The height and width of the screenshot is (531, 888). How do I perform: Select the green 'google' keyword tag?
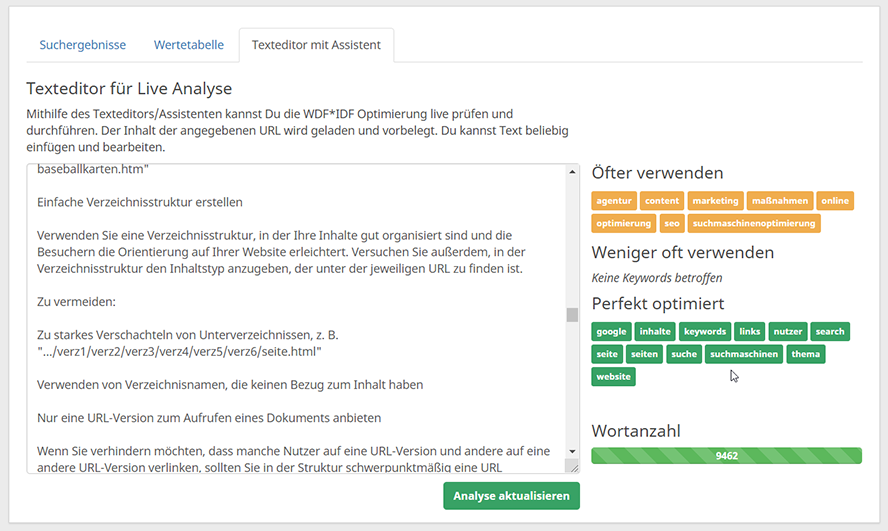(611, 332)
